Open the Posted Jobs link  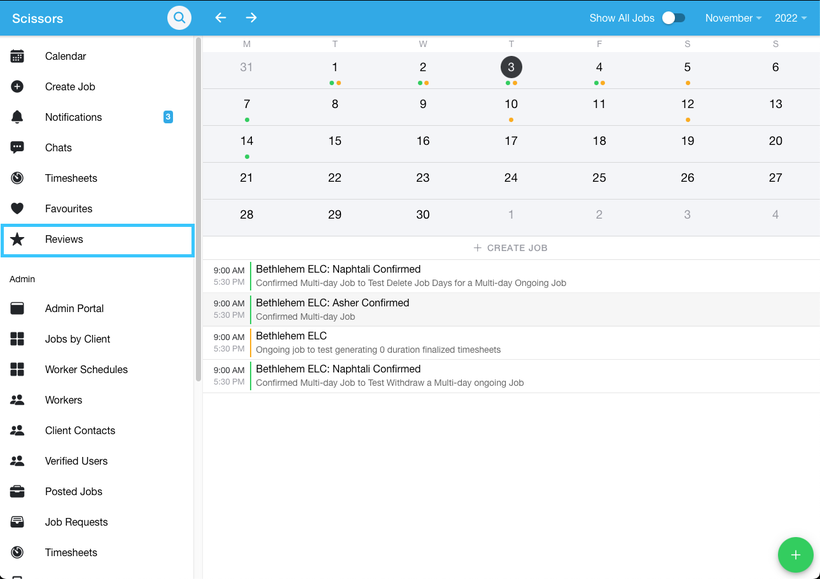(74, 492)
